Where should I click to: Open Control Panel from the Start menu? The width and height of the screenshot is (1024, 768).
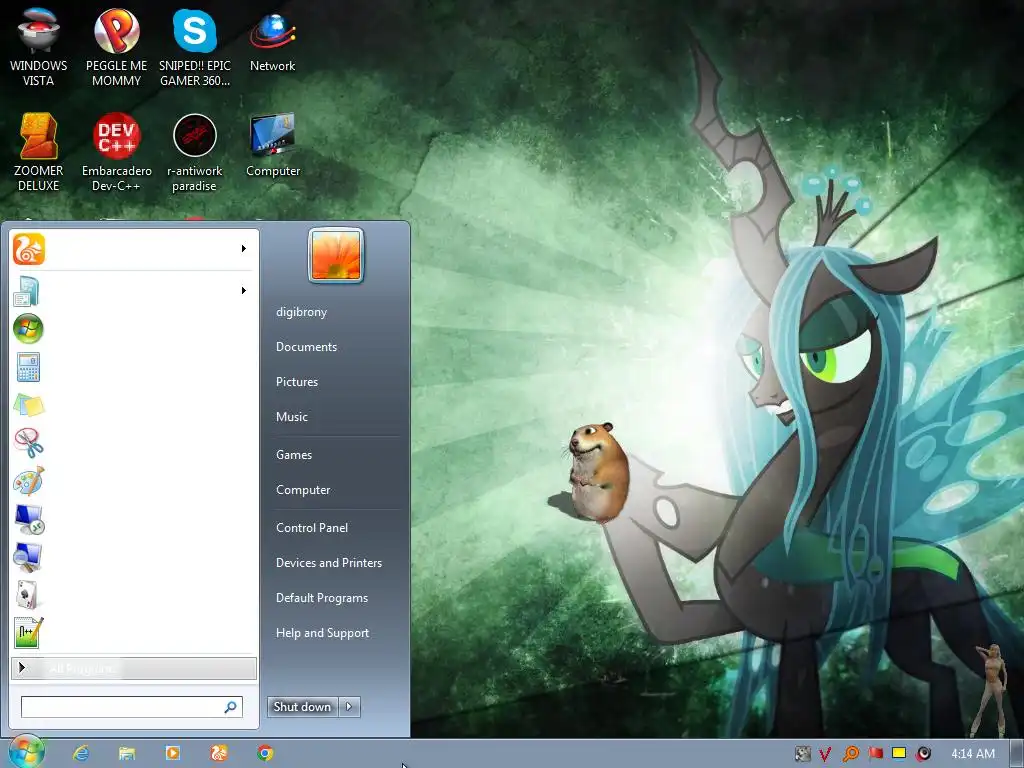tap(312, 528)
